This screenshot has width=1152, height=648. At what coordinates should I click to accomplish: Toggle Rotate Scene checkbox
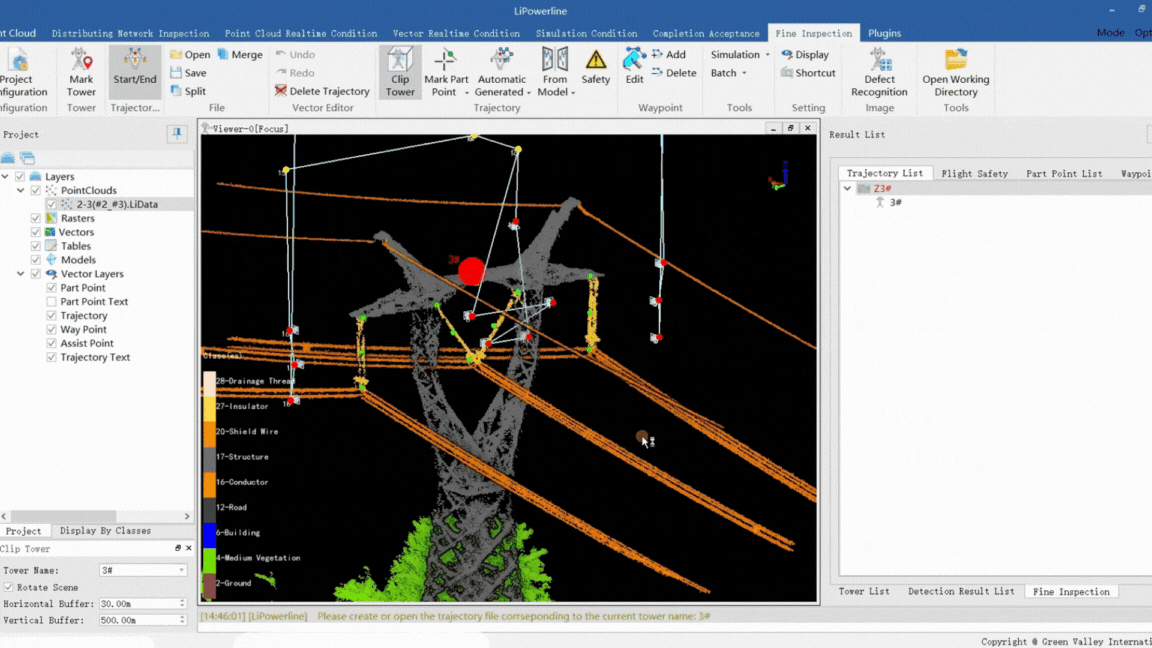click(x=8, y=588)
